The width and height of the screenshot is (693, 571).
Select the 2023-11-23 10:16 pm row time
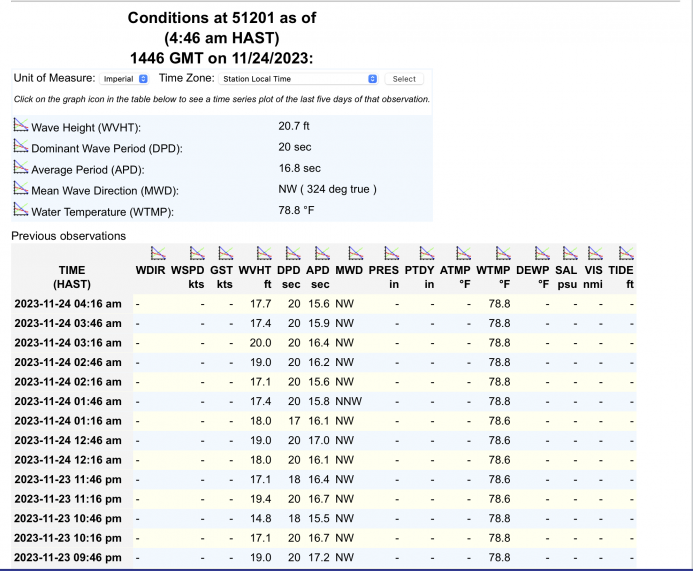tap(68, 538)
